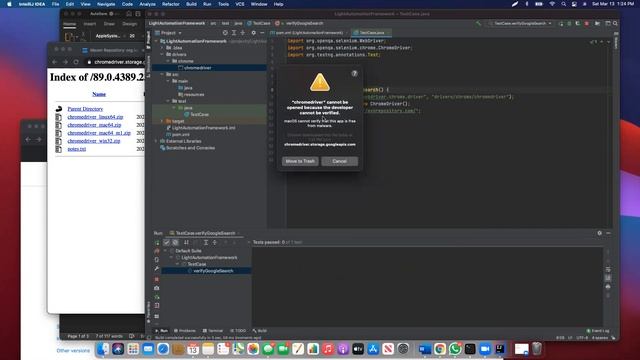Collapse the test folder
This screenshot has width=640, height=360.
coord(168,101)
